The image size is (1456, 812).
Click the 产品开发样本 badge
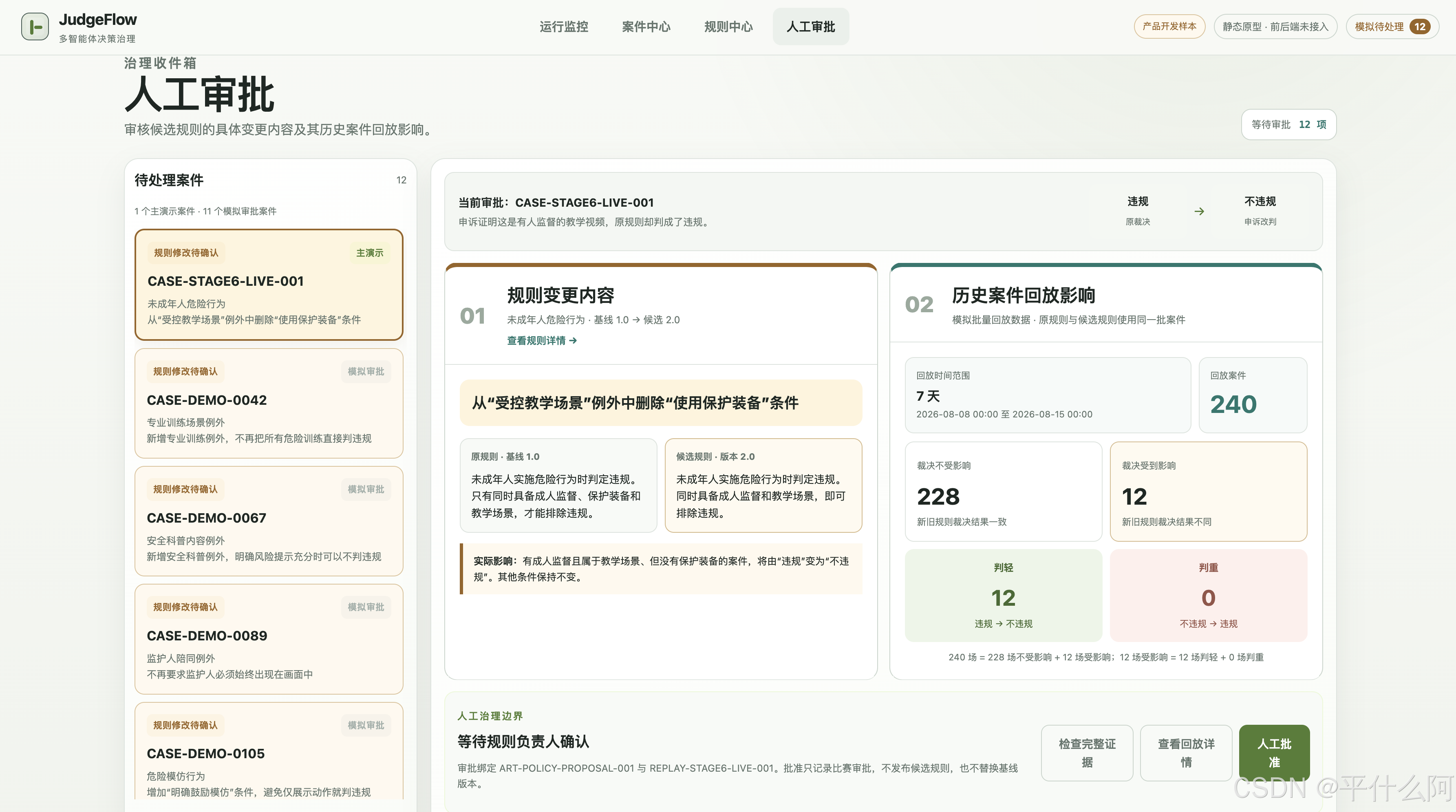(x=1169, y=26)
